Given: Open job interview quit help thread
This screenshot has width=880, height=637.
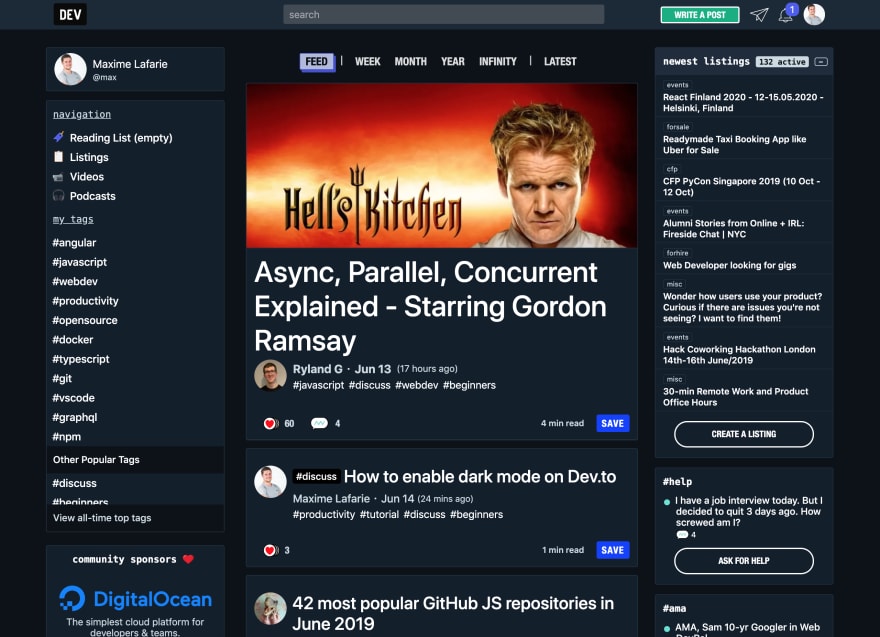Looking at the screenshot, I should point(748,511).
